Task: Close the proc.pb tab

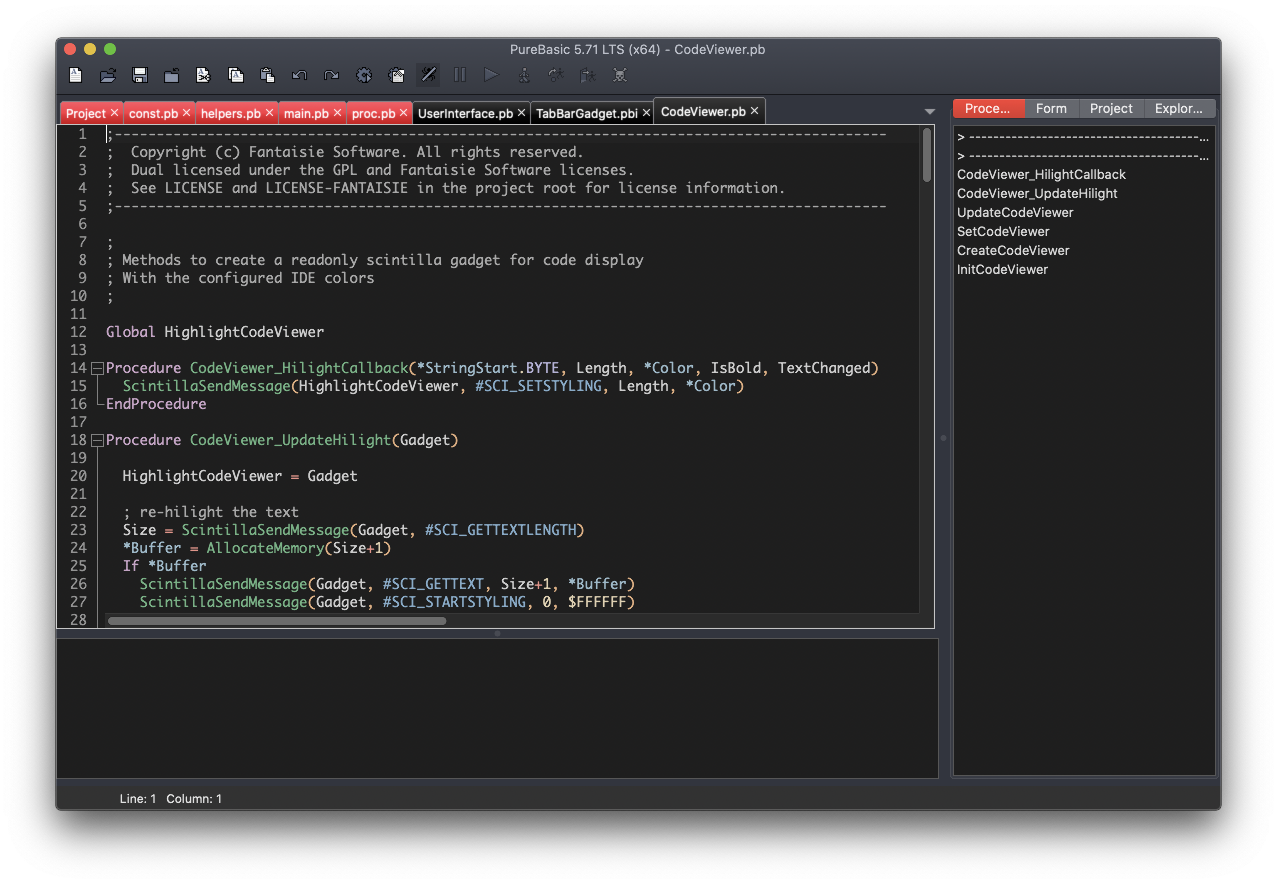Action: click(x=404, y=113)
